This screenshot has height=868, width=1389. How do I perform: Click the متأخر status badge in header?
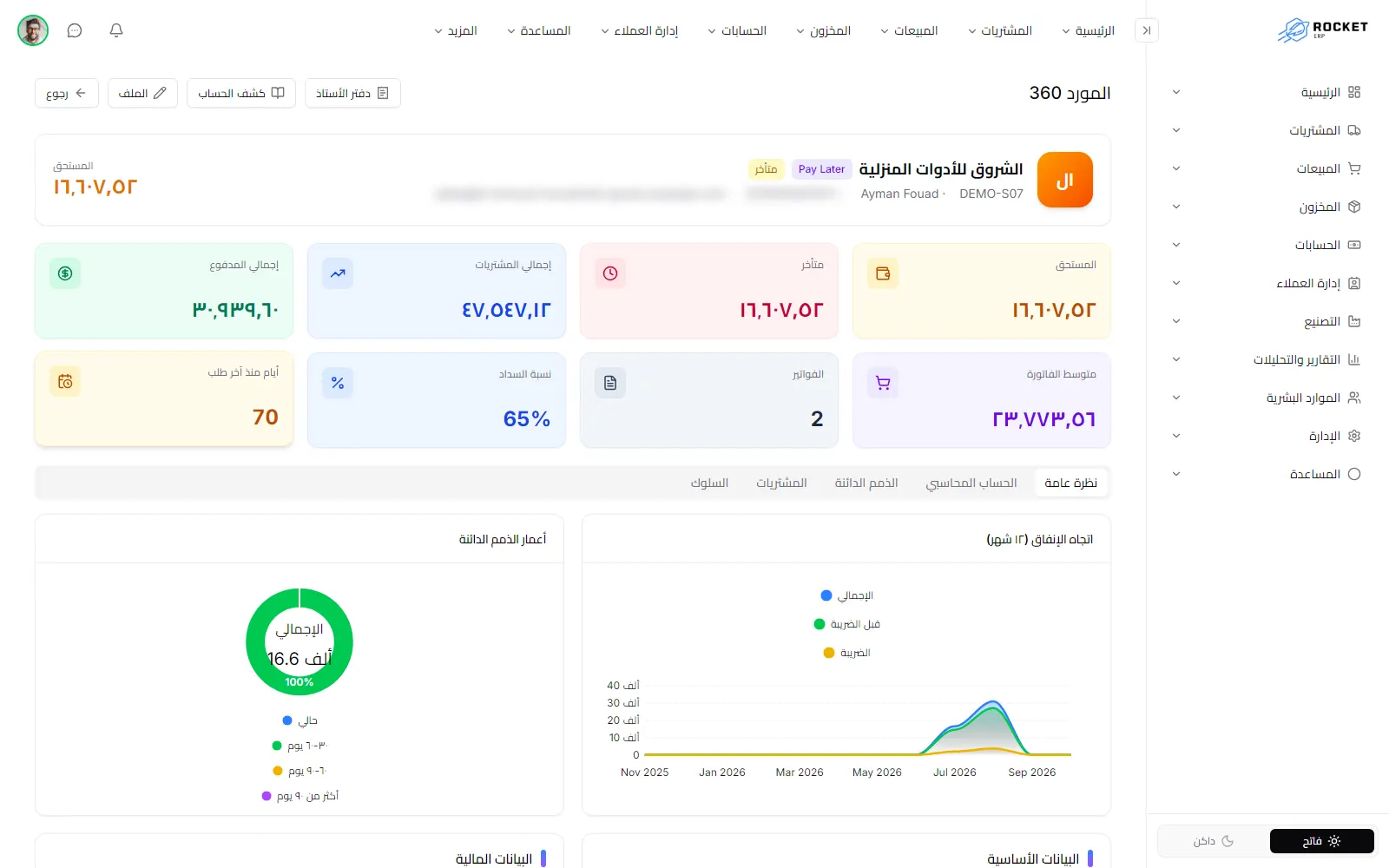[766, 169]
